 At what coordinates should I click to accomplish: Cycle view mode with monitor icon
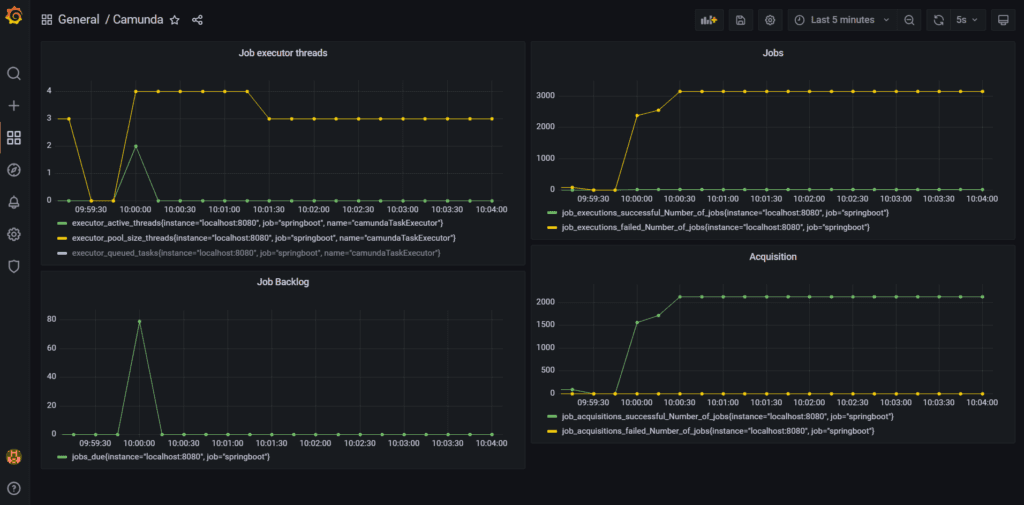click(1003, 20)
